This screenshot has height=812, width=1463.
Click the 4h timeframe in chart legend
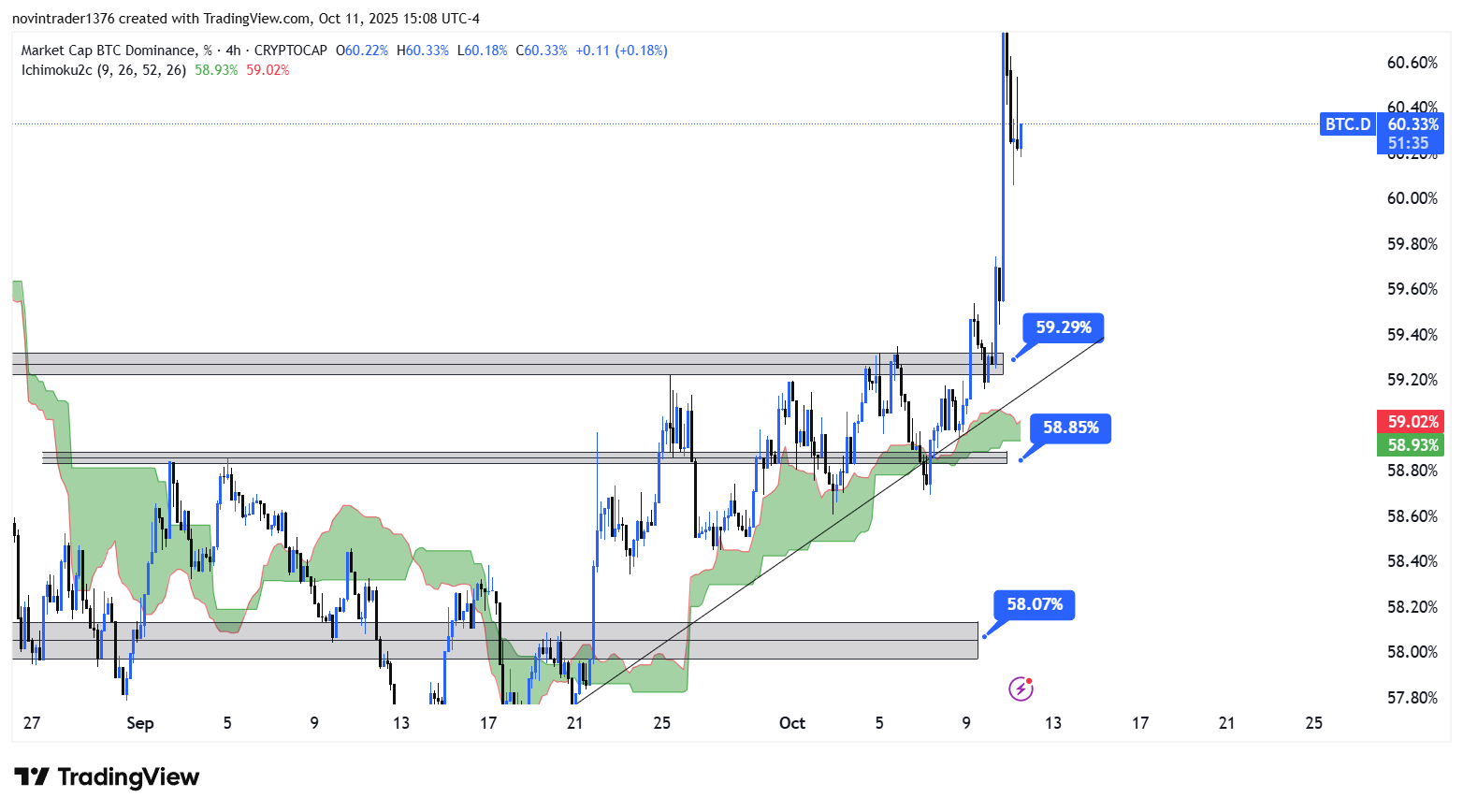coord(233,51)
